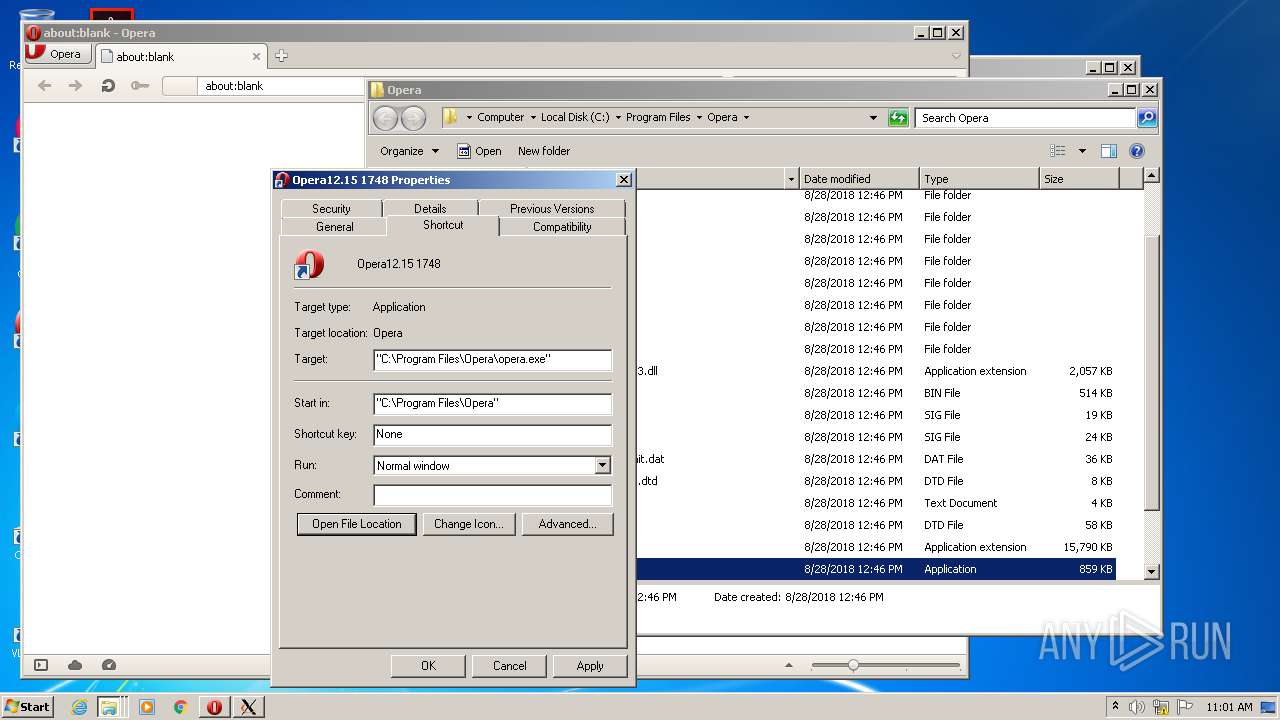Toggle the Explorer preview pane

pos(1108,151)
